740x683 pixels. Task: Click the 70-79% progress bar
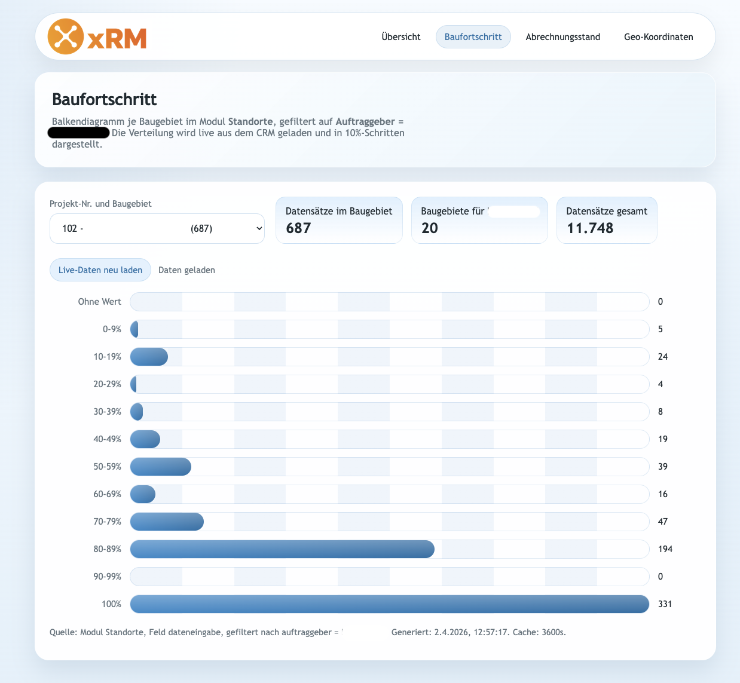(x=167, y=522)
